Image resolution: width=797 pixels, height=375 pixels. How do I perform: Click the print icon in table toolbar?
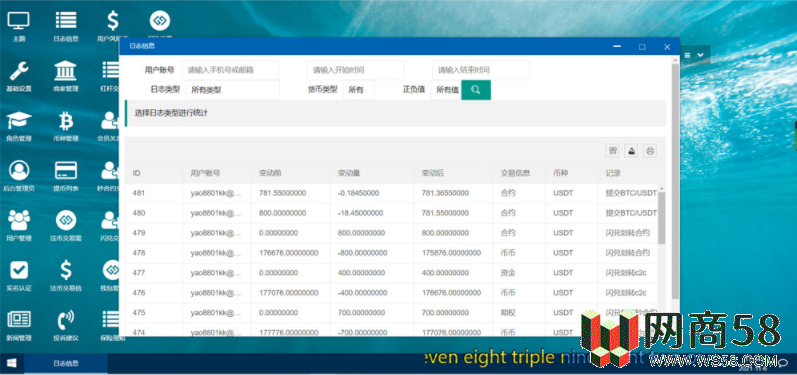pyautogui.click(x=650, y=150)
